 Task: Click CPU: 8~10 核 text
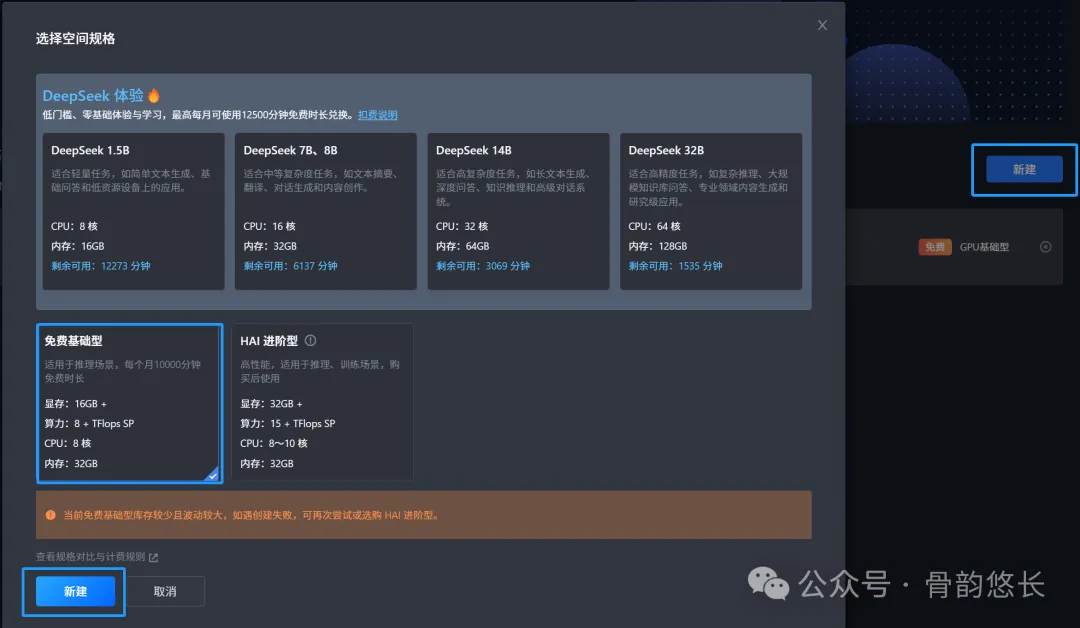[274, 443]
